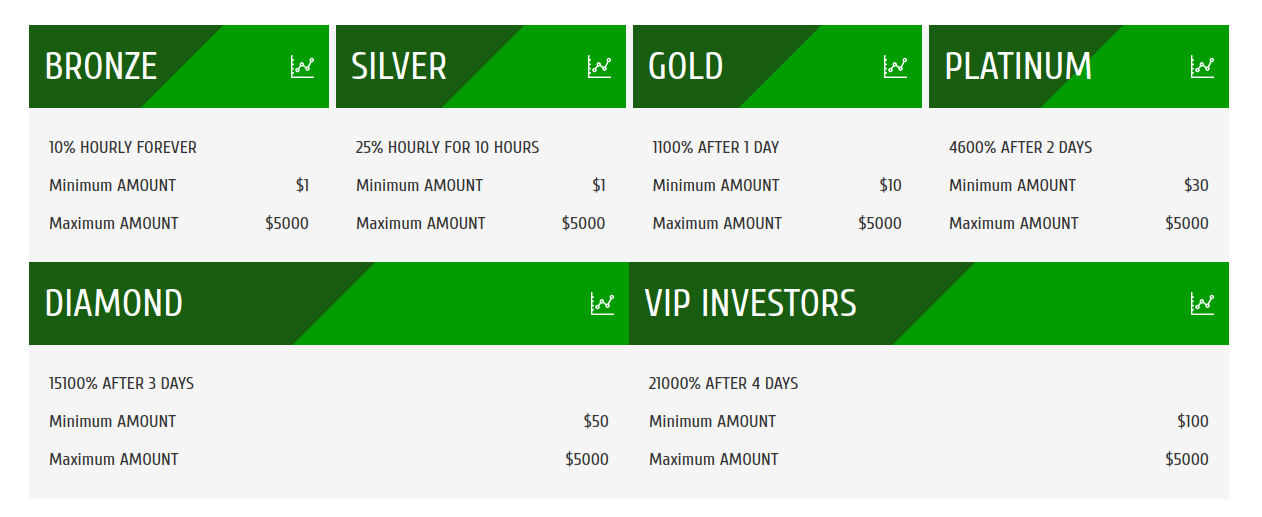Choose the DIAMOND plan heading
Viewport: 1262px width, 517px height.
(x=114, y=303)
